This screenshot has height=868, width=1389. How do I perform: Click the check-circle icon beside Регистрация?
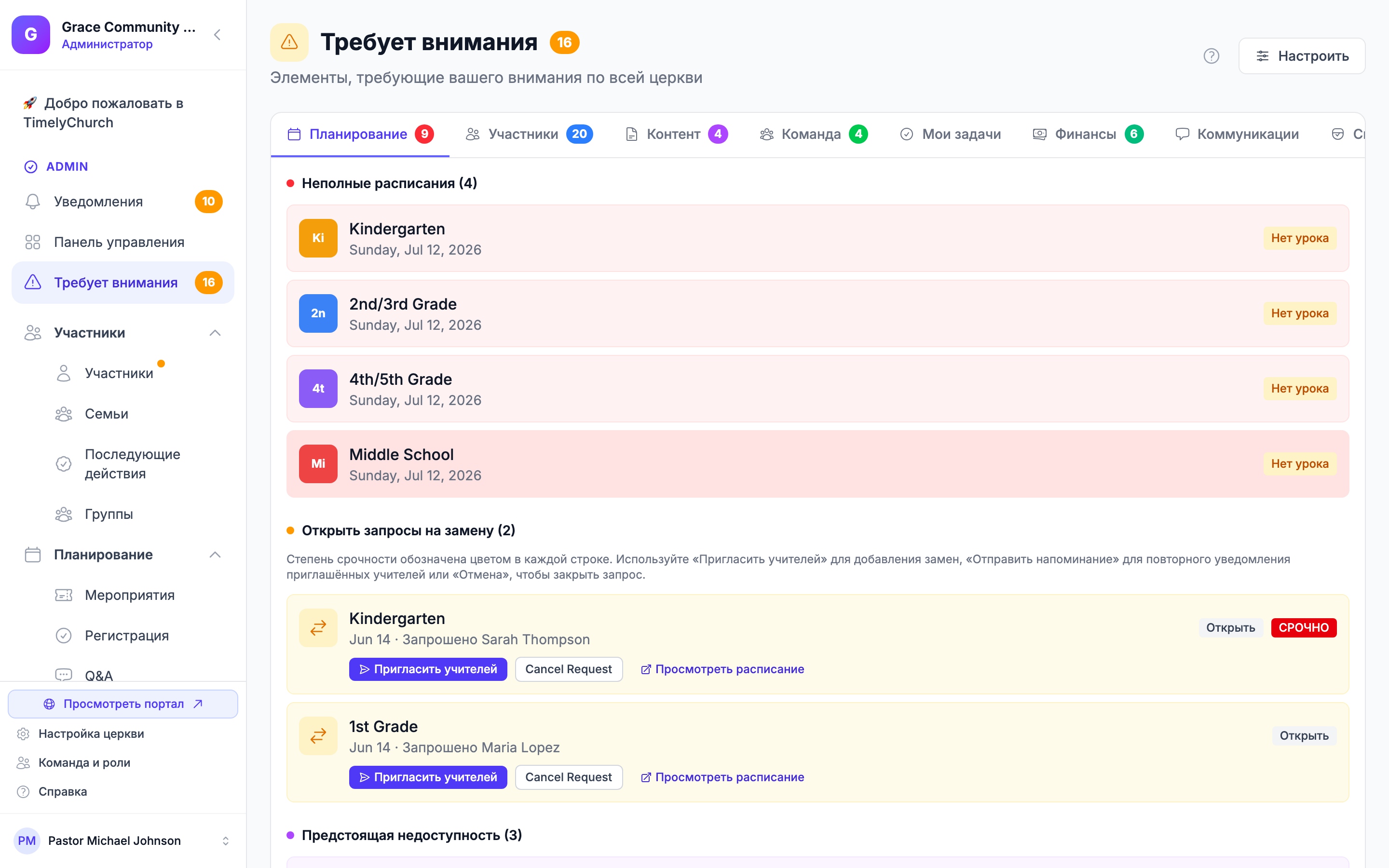pos(64,636)
